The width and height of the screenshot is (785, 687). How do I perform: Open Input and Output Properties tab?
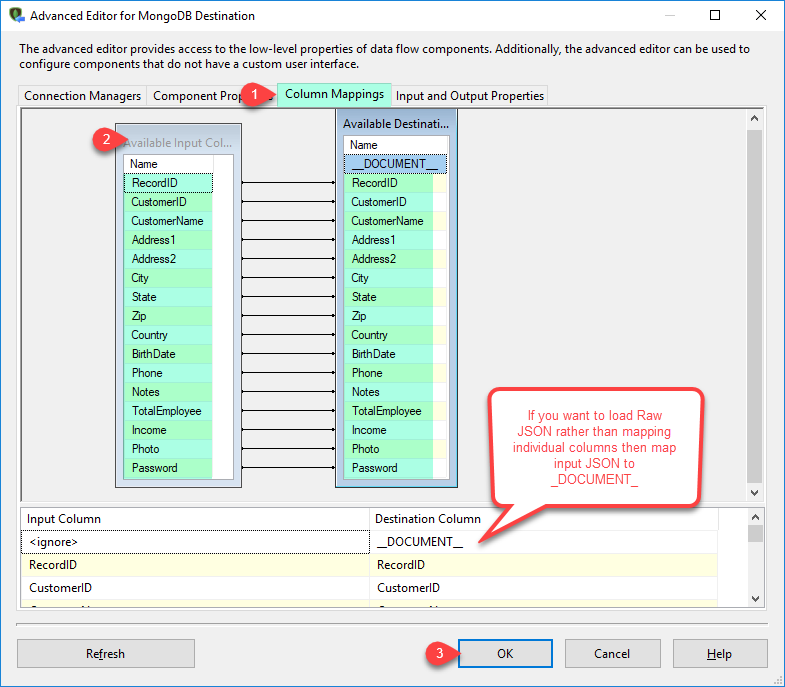point(470,96)
